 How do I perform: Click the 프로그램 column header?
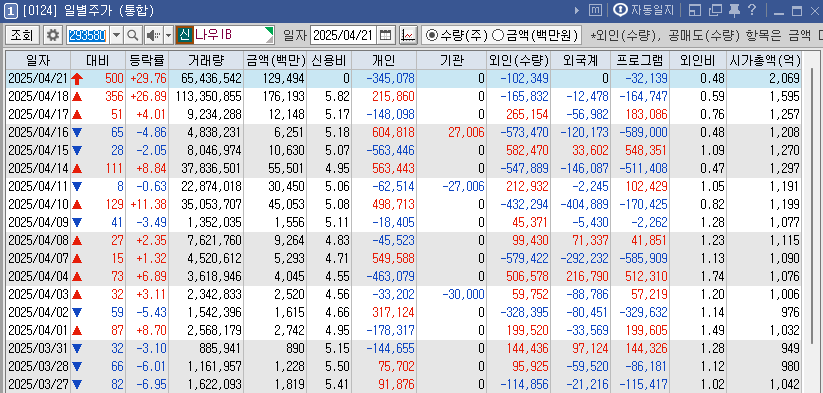click(640, 60)
